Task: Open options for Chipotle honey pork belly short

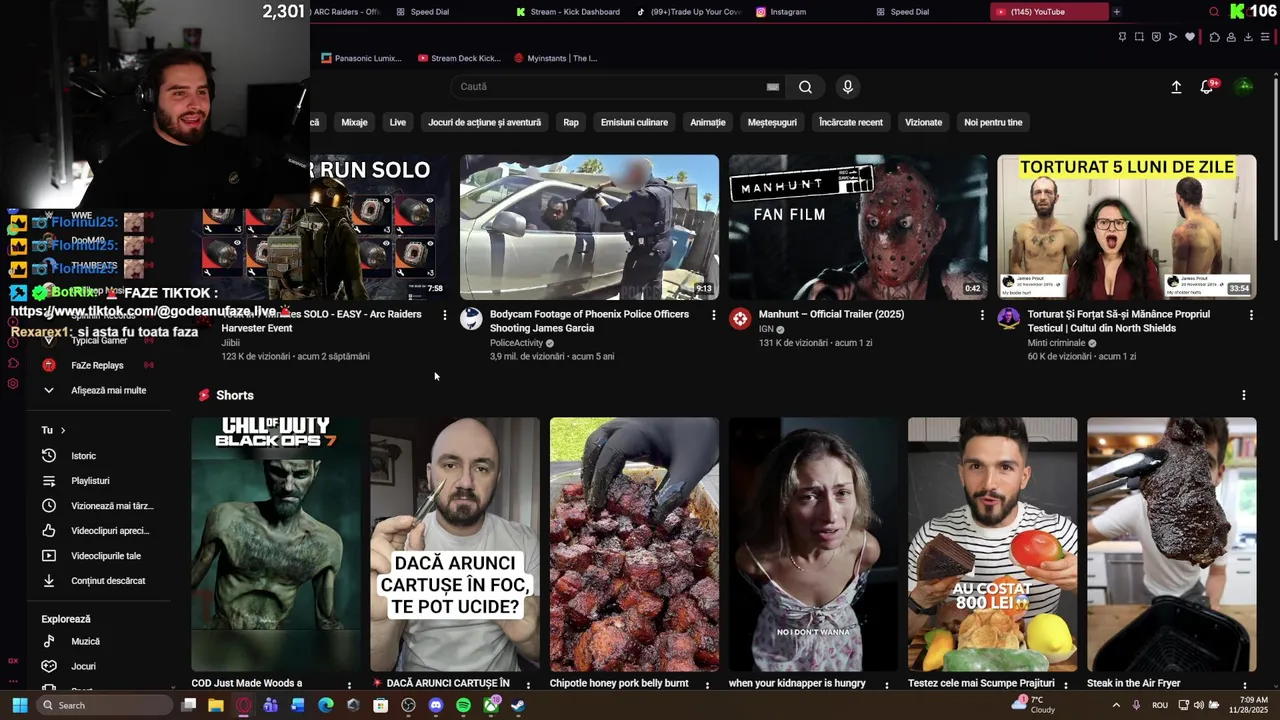Action: [707, 685]
